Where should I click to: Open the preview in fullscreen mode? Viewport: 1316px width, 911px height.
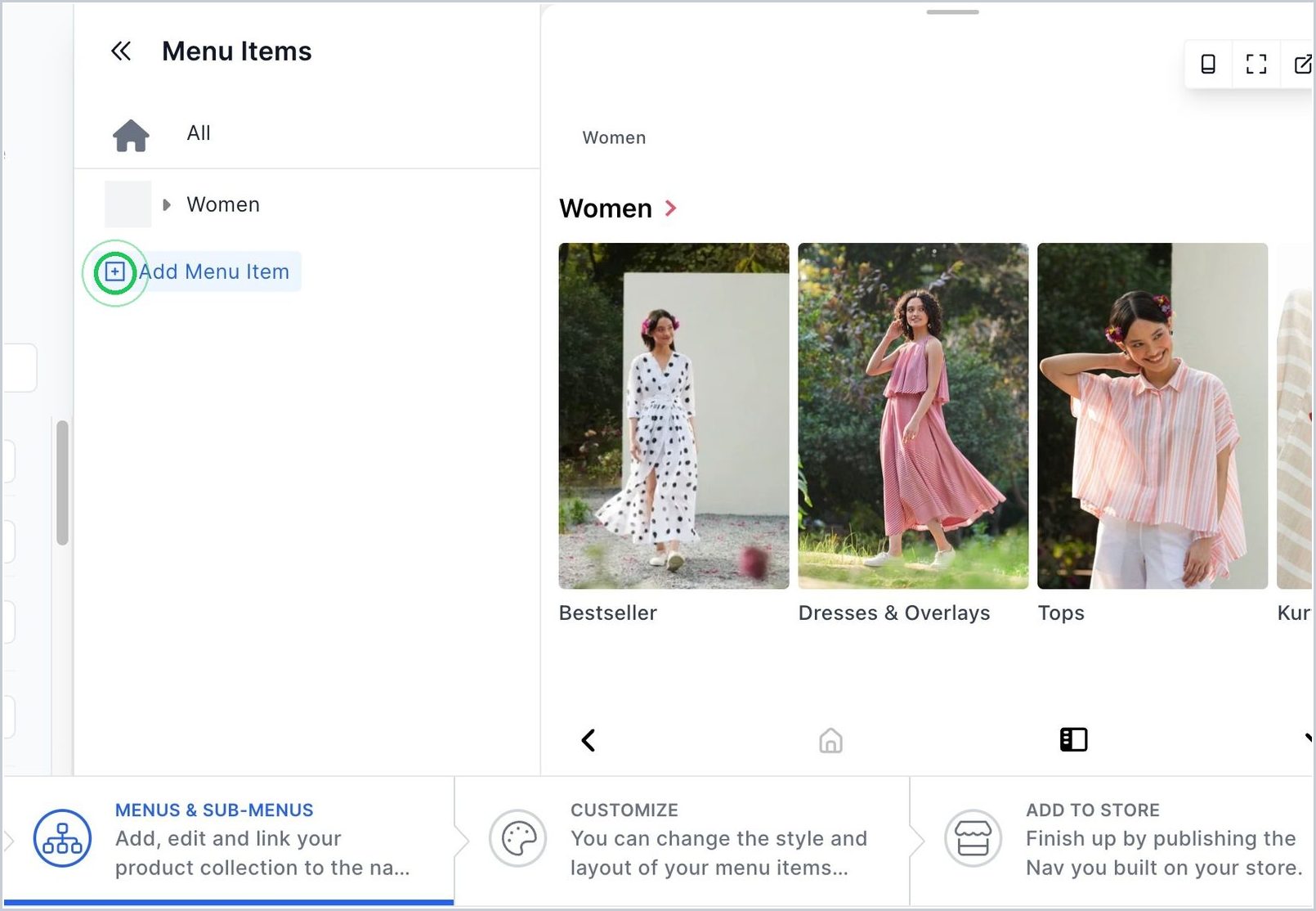1256,64
